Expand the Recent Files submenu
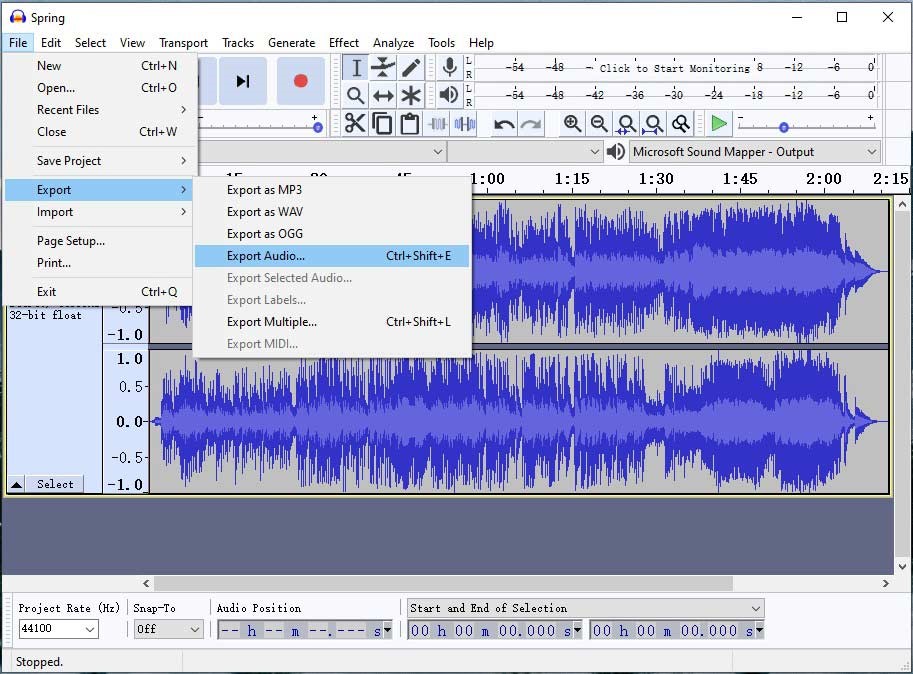The image size is (913, 674). [98, 109]
